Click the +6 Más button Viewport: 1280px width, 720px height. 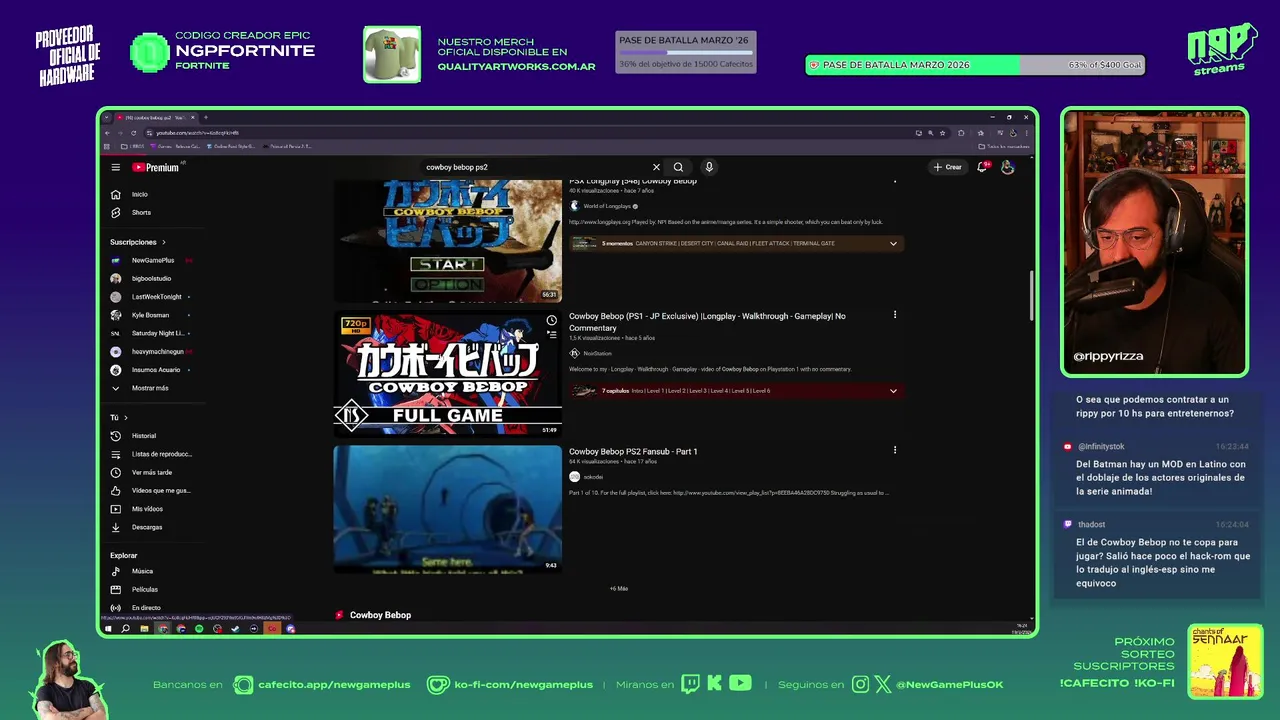pos(619,589)
